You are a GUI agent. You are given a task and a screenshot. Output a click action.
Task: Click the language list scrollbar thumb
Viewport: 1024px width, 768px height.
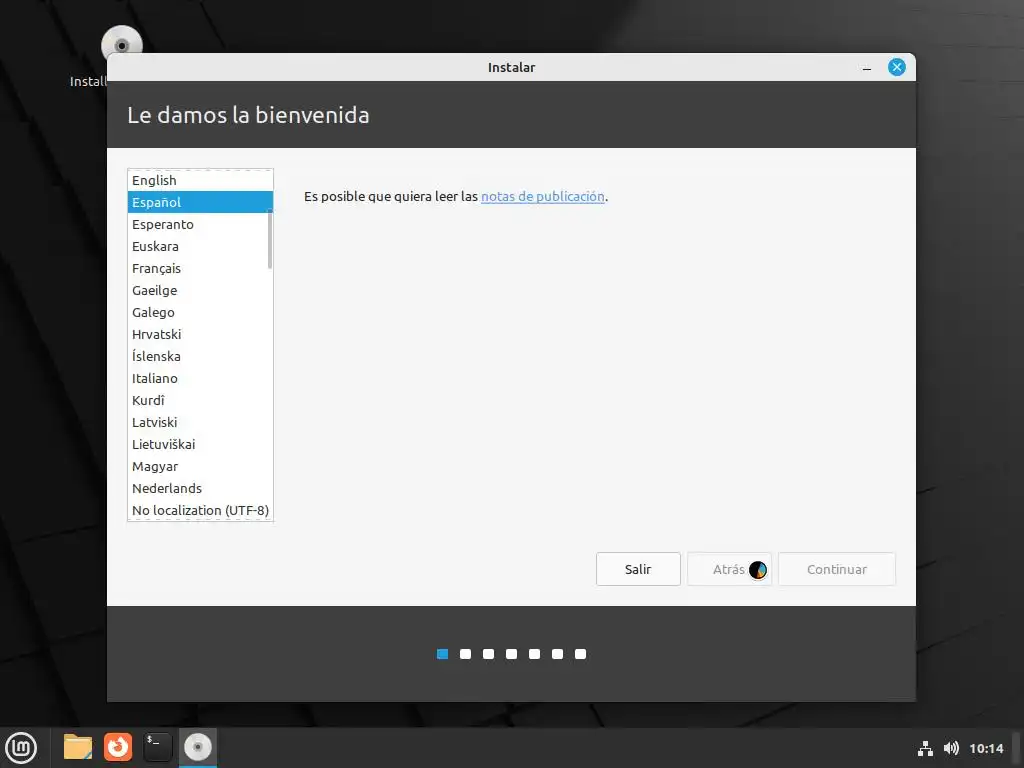tap(270, 239)
